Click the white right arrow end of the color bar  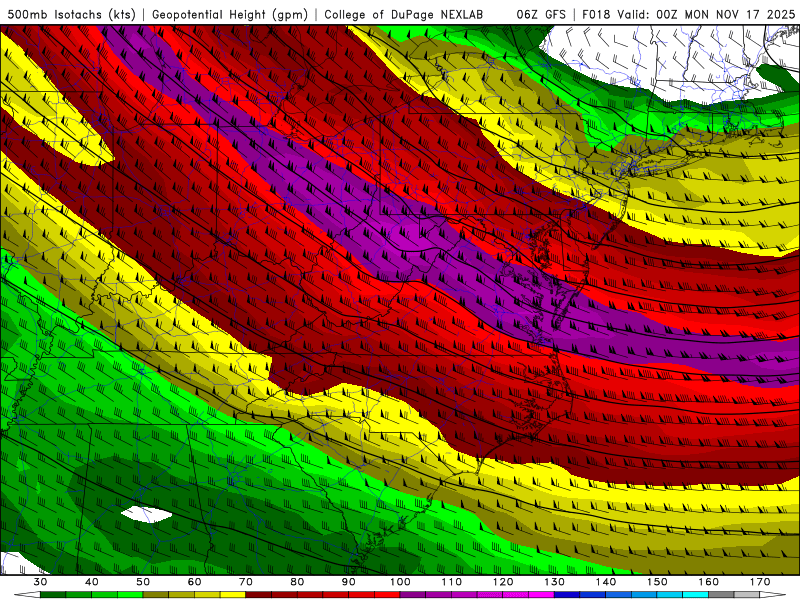click(x=772, y=595)
